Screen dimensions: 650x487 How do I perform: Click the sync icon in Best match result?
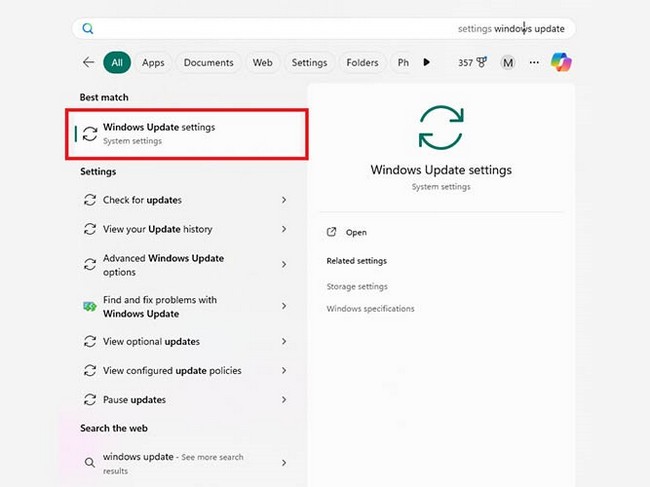coord(90,134)
